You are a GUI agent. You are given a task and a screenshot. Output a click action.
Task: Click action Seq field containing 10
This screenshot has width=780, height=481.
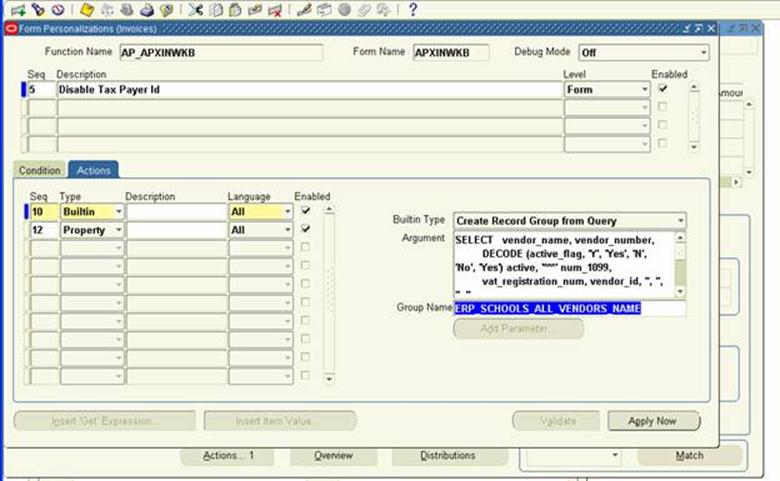click(44, 211)
